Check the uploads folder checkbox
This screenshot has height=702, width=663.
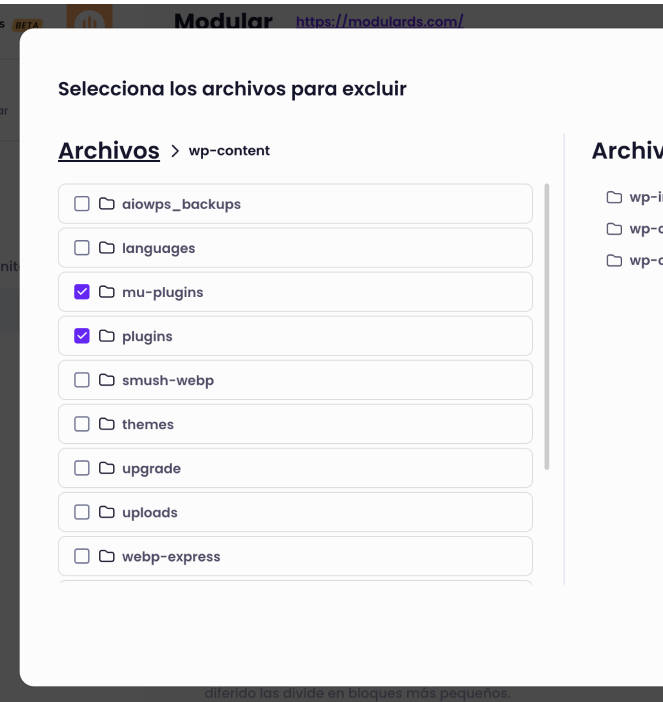[82, 512]
